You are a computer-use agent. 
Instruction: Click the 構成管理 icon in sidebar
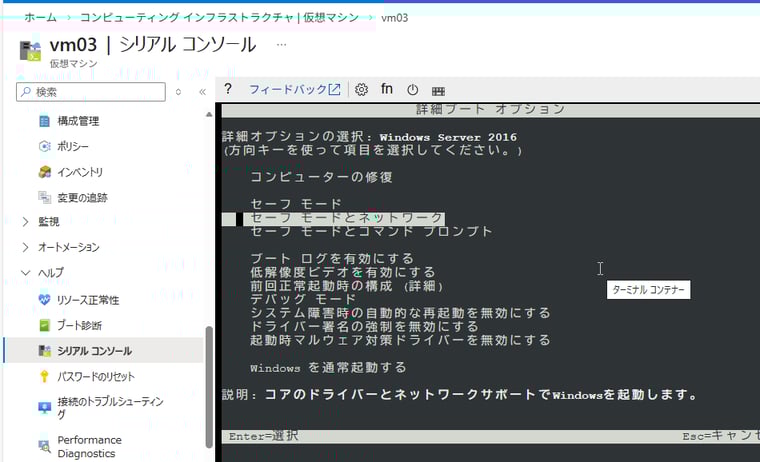pyautogui.click(x=44, y=121)
